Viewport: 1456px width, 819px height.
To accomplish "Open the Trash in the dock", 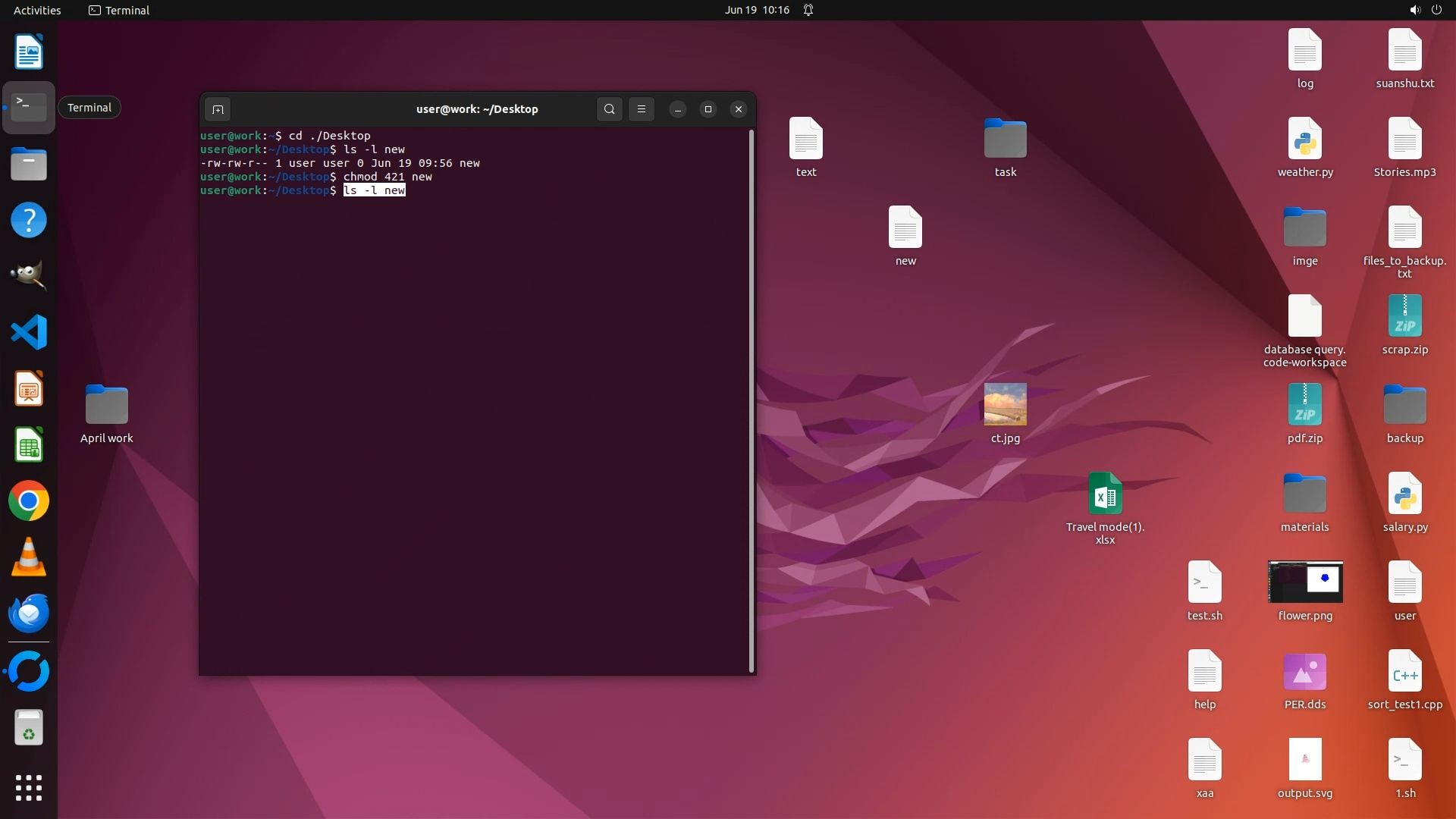I will point(29,728).
